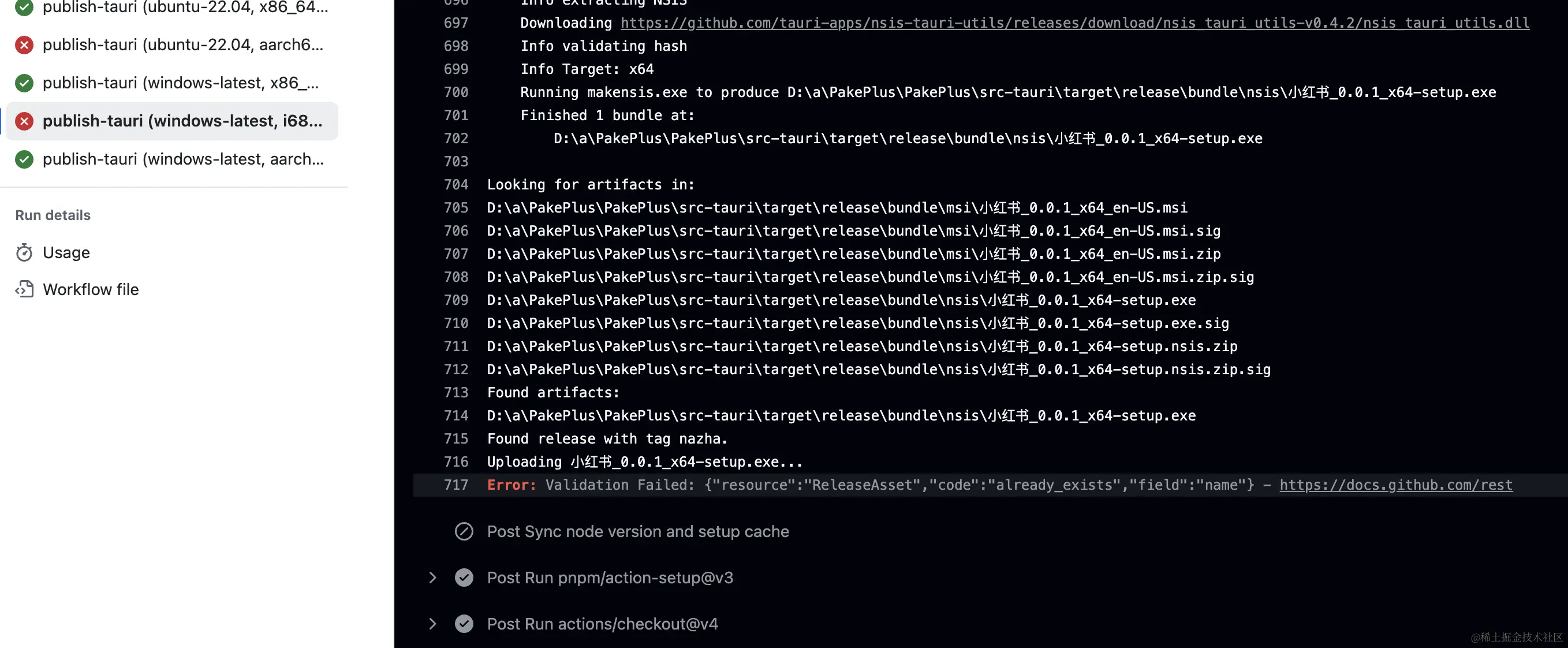Open the Workflow file link
1568x648 pixels.
coord(91,289)
